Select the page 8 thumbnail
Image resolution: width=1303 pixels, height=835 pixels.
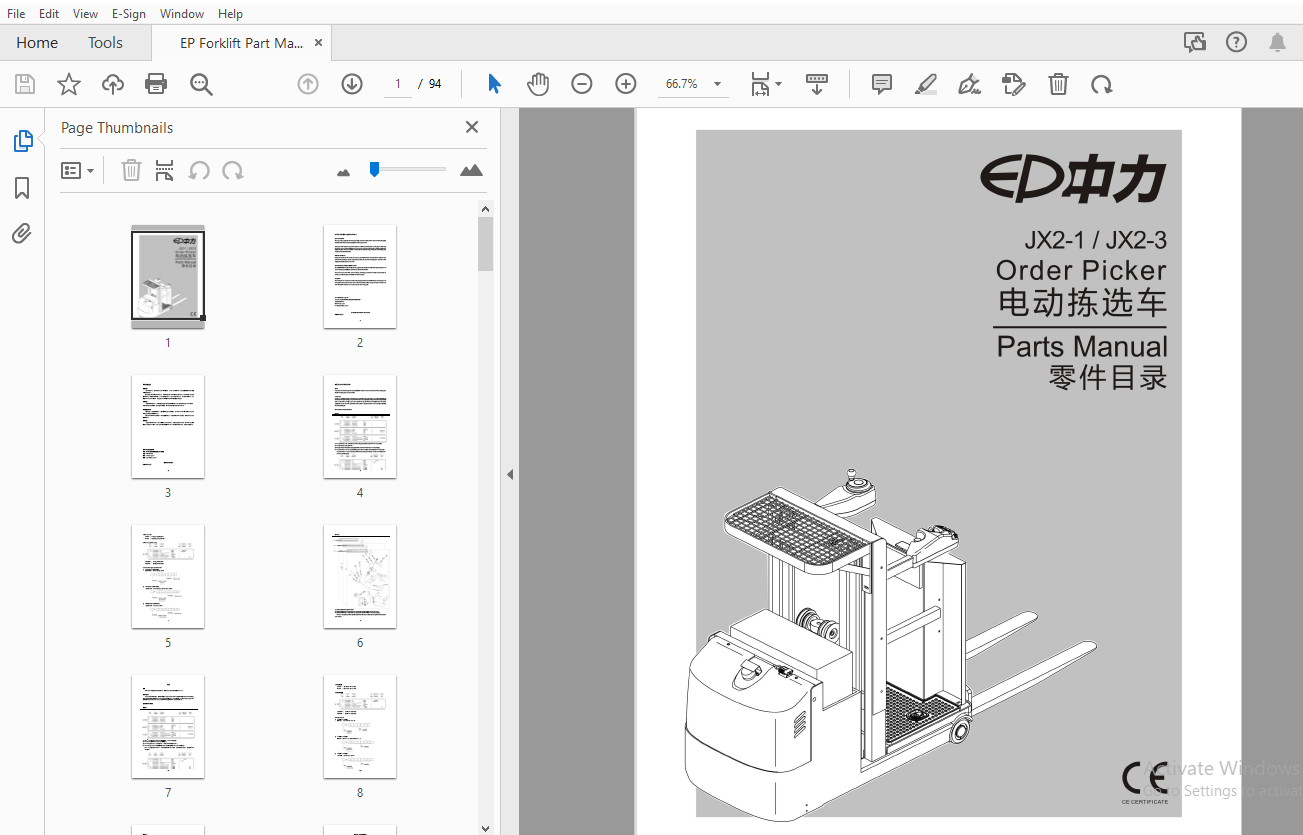point(360,727)
